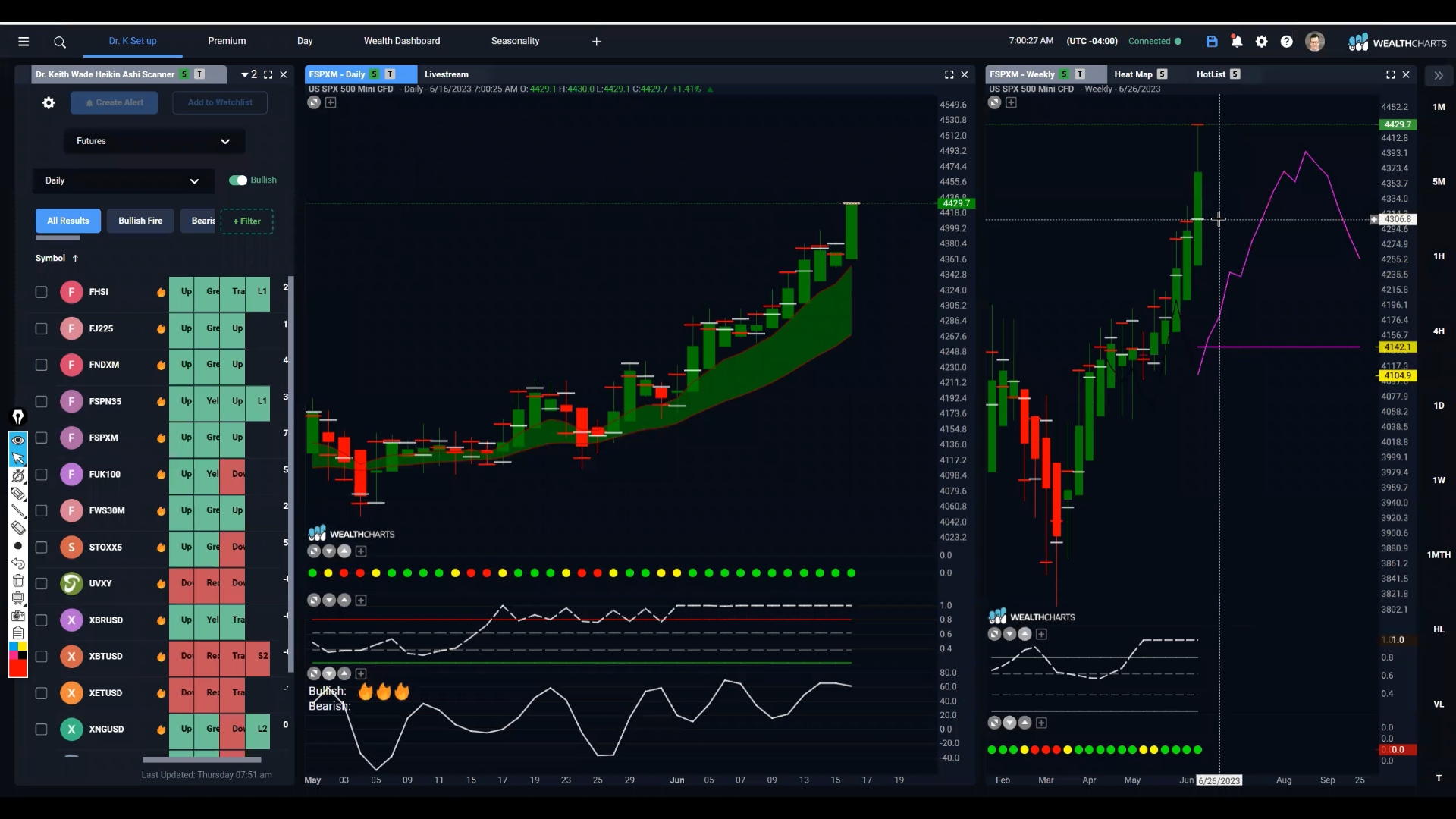The image size is (1456, 819).
Task: Expand Weekly chart lower indicator up arrow
Action: coord(1025,723)
